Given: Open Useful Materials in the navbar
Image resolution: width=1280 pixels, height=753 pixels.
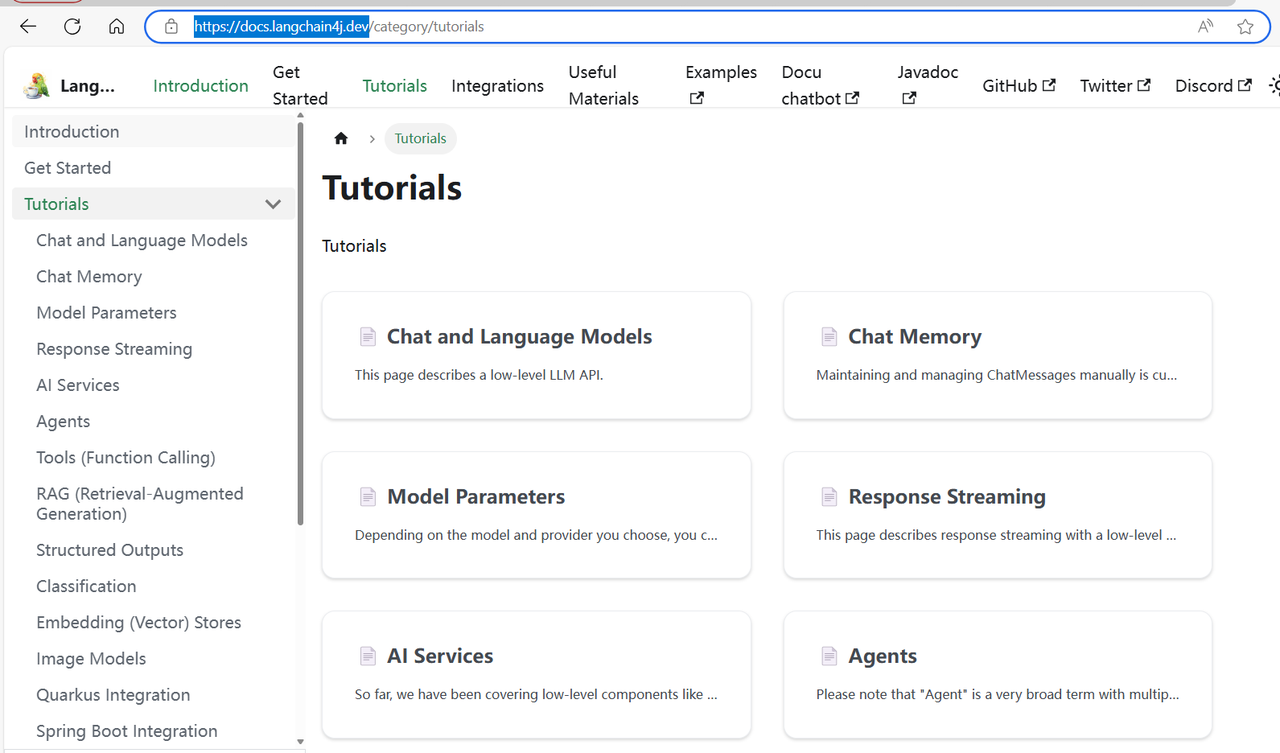Looking at the screenshot, I should click(x=604, y=86).
